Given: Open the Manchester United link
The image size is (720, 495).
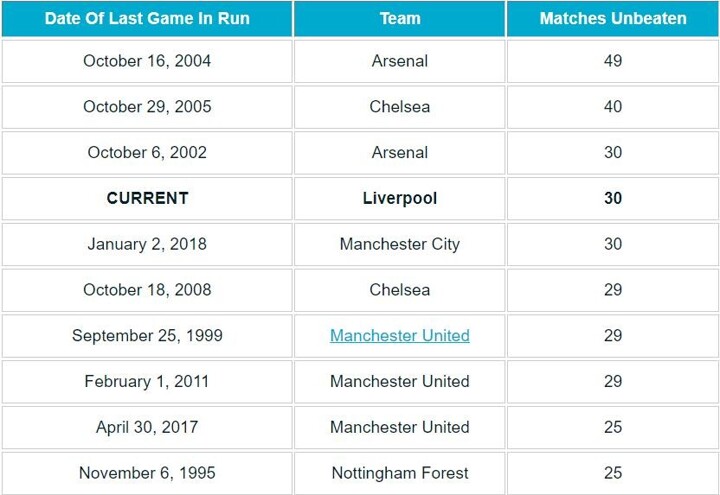Looking at the screenshot, I should [x=399, y=336].
